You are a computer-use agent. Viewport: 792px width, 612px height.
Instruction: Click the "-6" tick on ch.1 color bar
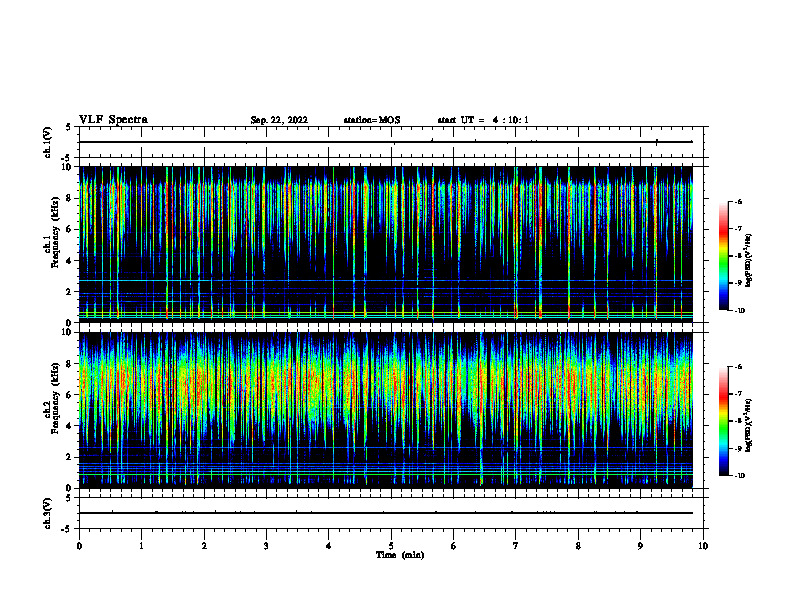(x=739, y=201)
